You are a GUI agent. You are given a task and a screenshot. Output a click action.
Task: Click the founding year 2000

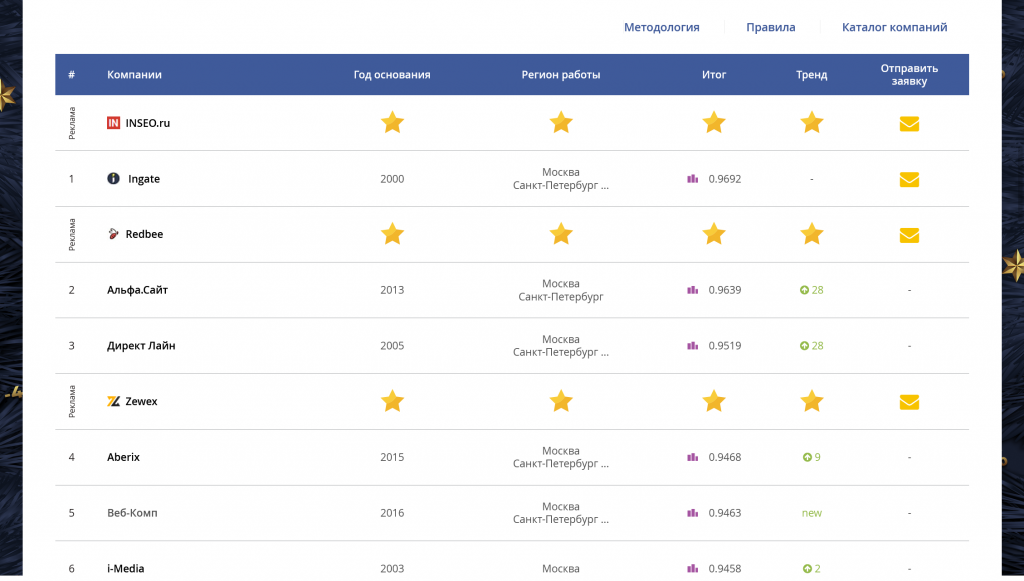pos(392,179)
